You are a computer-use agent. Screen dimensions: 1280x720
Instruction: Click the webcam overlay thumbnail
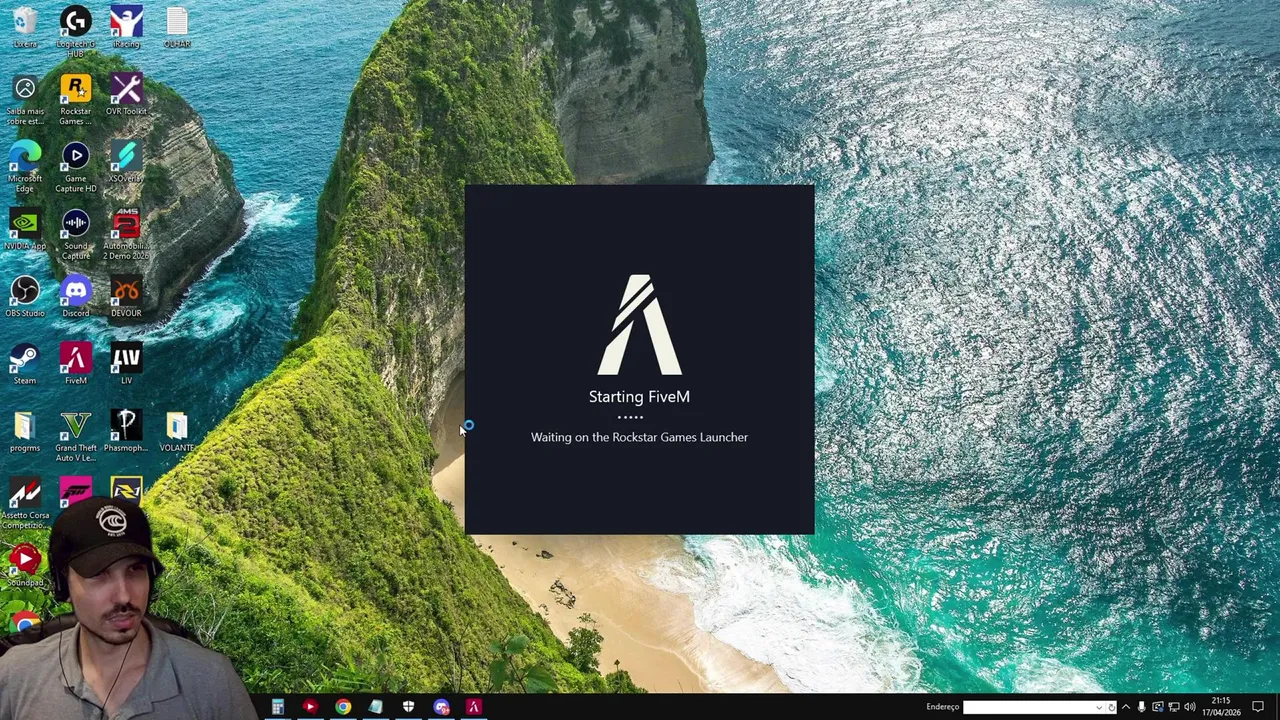tap(125, 610)
